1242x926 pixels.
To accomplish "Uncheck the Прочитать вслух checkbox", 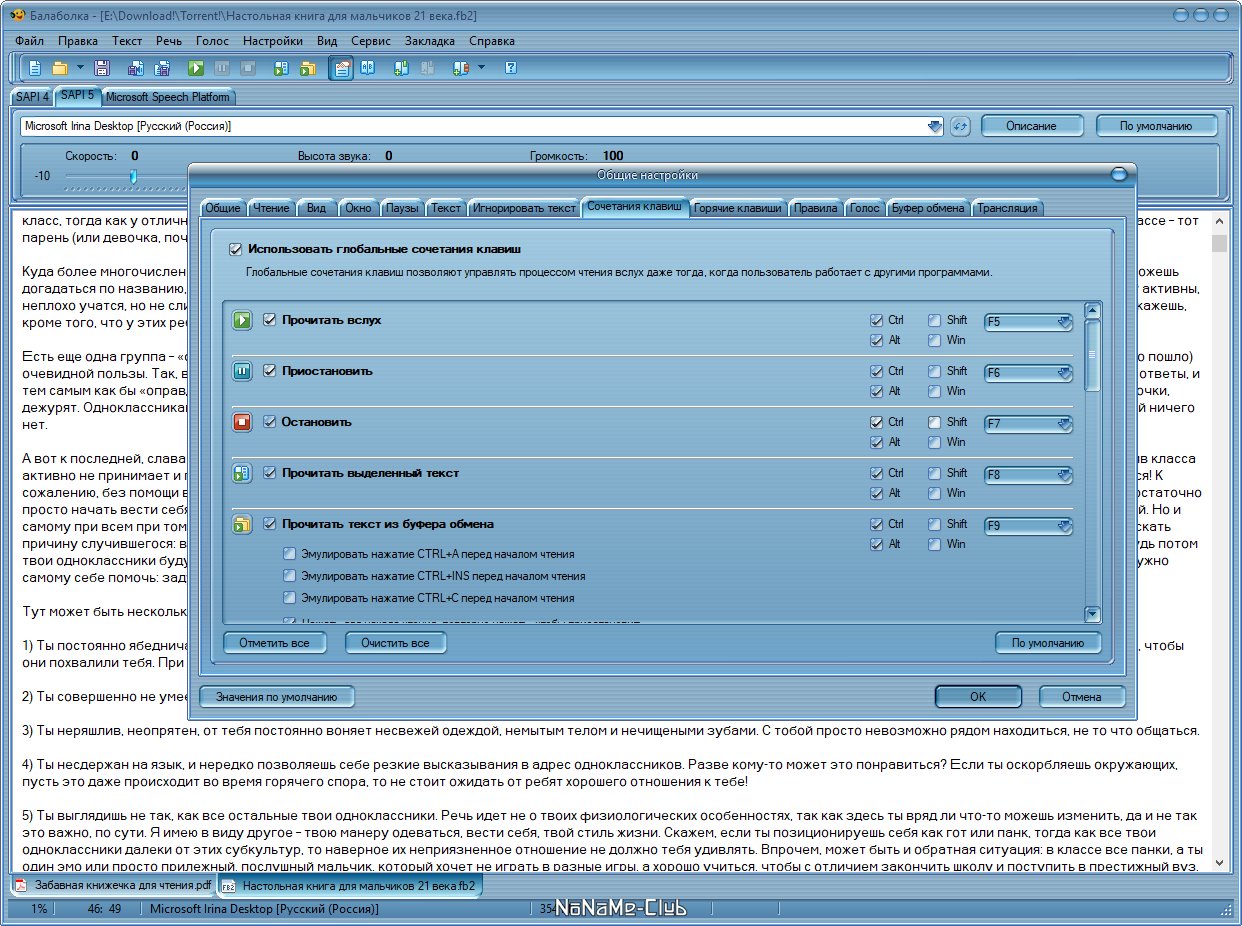I will (269, 320).
